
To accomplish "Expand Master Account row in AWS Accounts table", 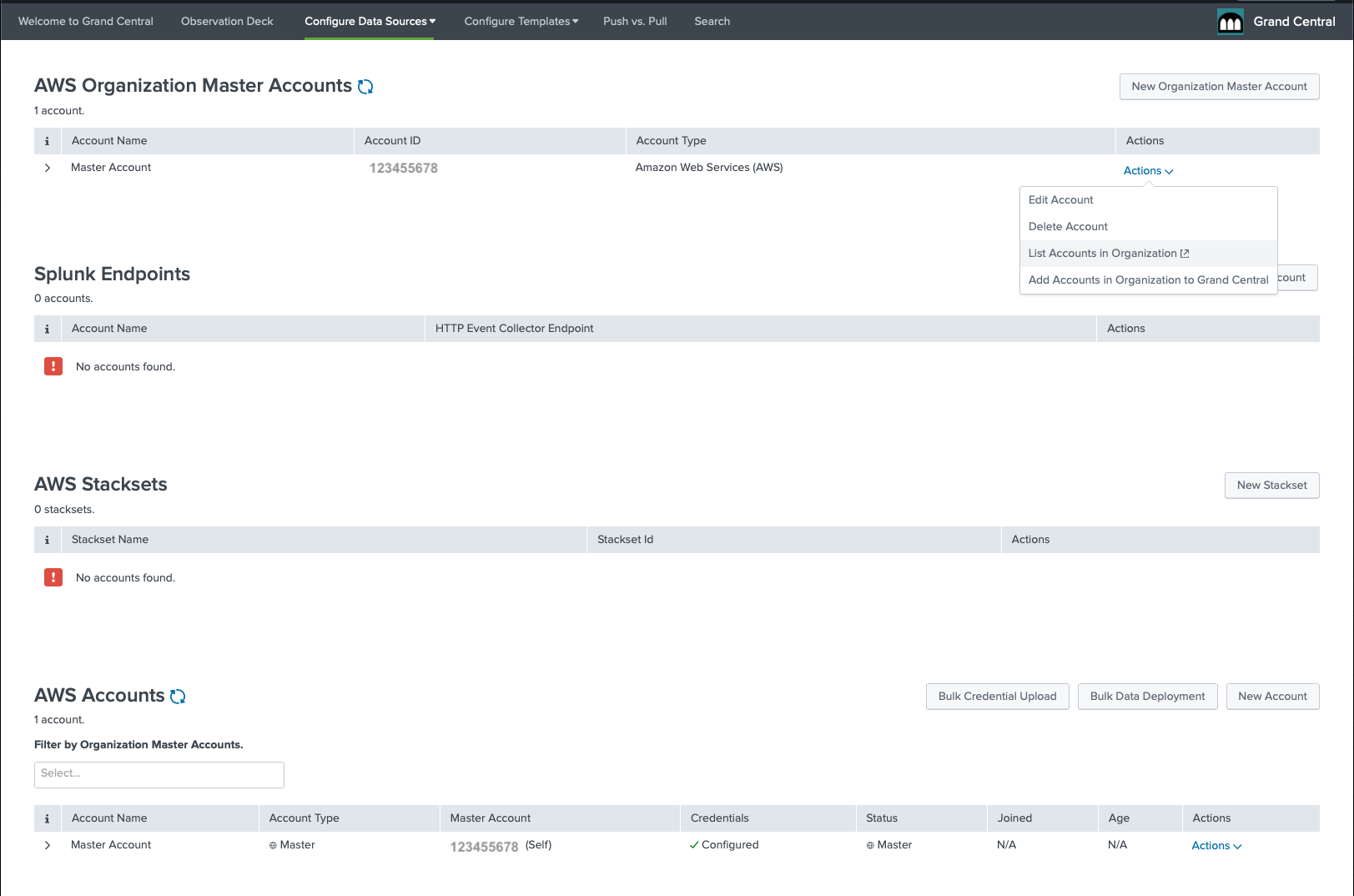I will (x=48, y=845).
